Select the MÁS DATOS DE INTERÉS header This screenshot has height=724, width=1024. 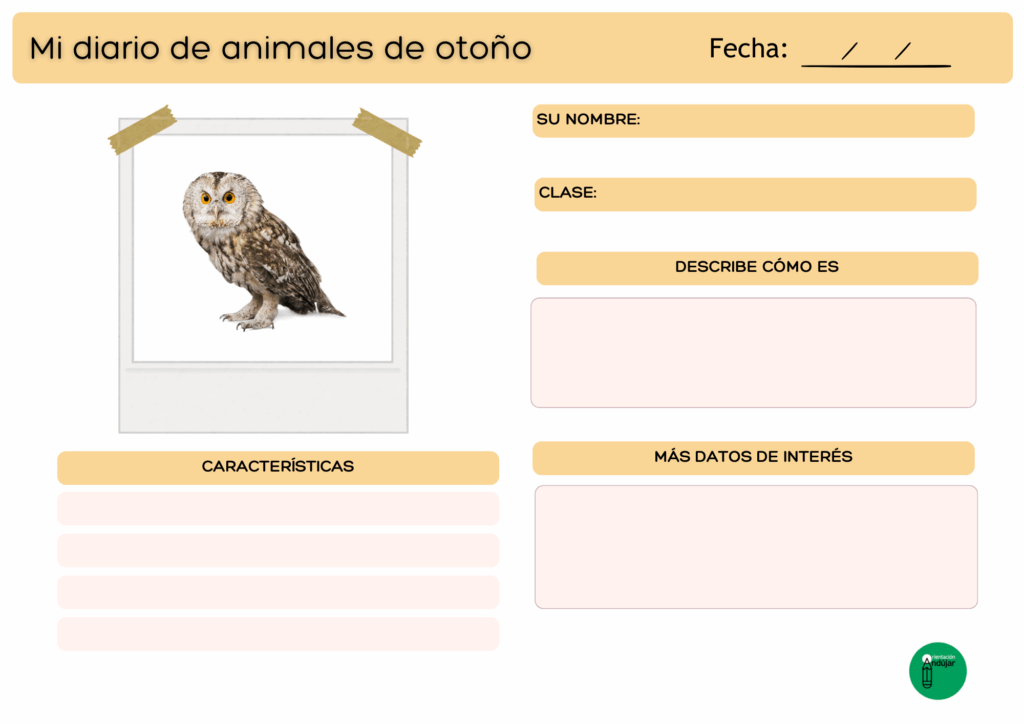(753, 457)
